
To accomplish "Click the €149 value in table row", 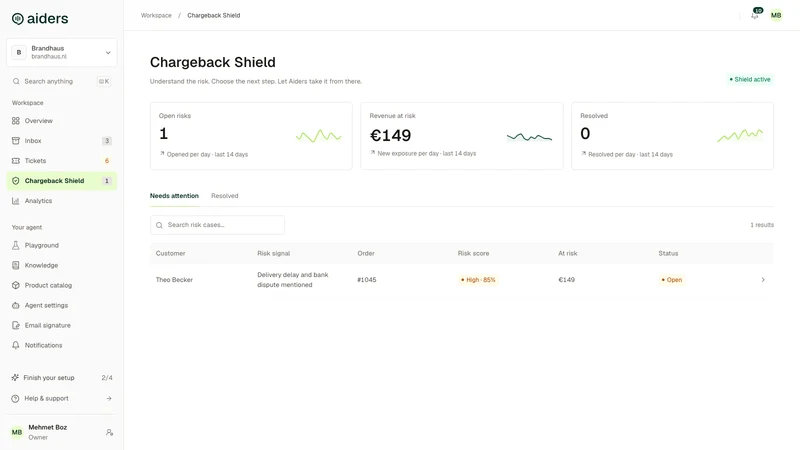I will (566, 280).
